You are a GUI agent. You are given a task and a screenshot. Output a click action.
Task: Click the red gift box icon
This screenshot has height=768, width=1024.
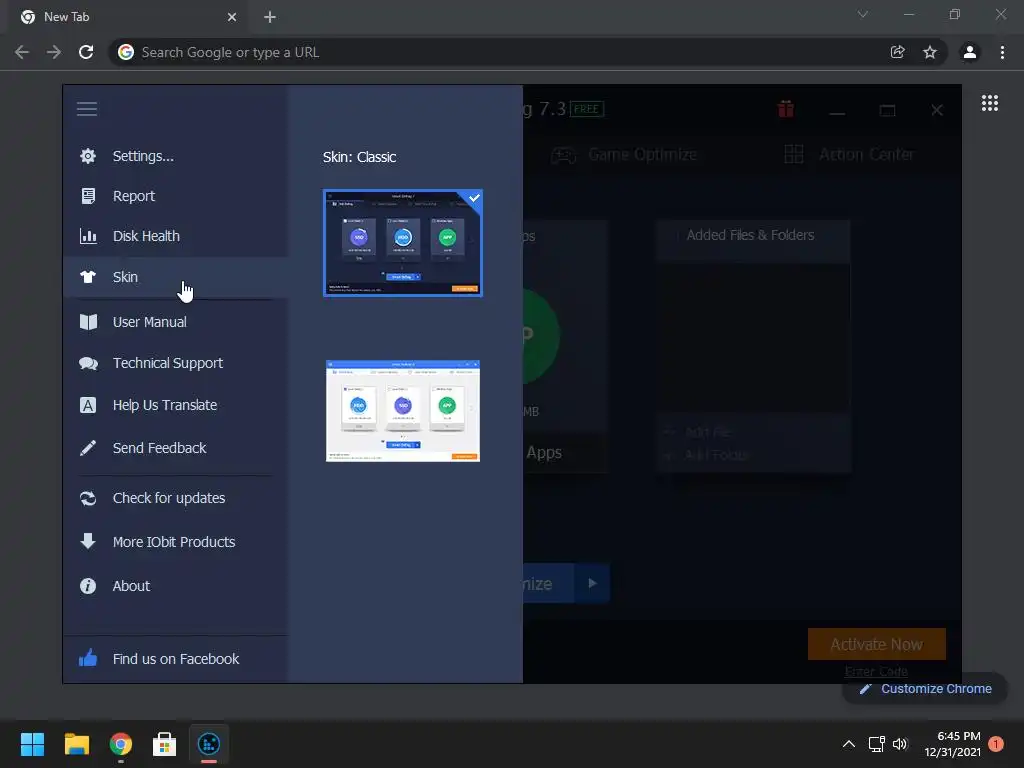pos(786,109)
